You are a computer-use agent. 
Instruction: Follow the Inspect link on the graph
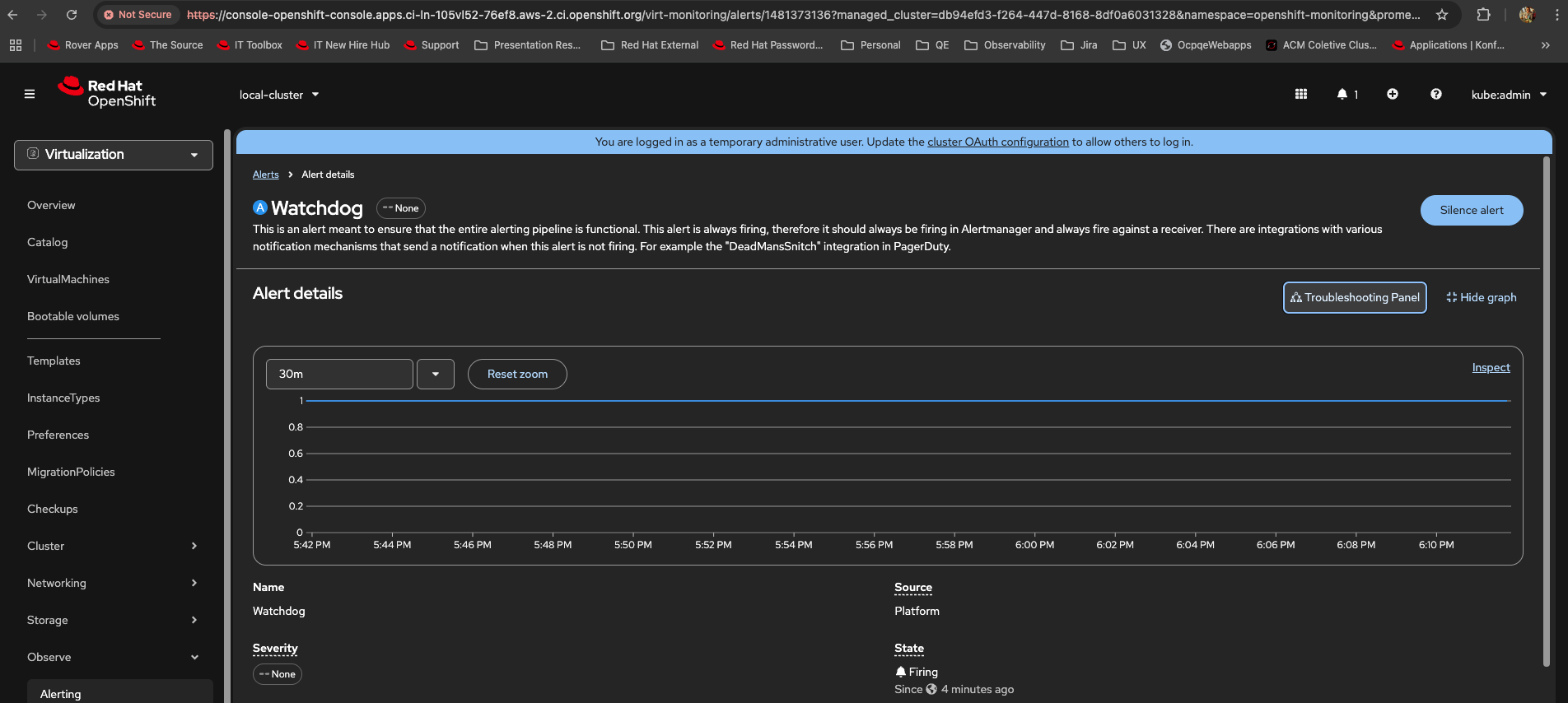(x=1491, y=368)
